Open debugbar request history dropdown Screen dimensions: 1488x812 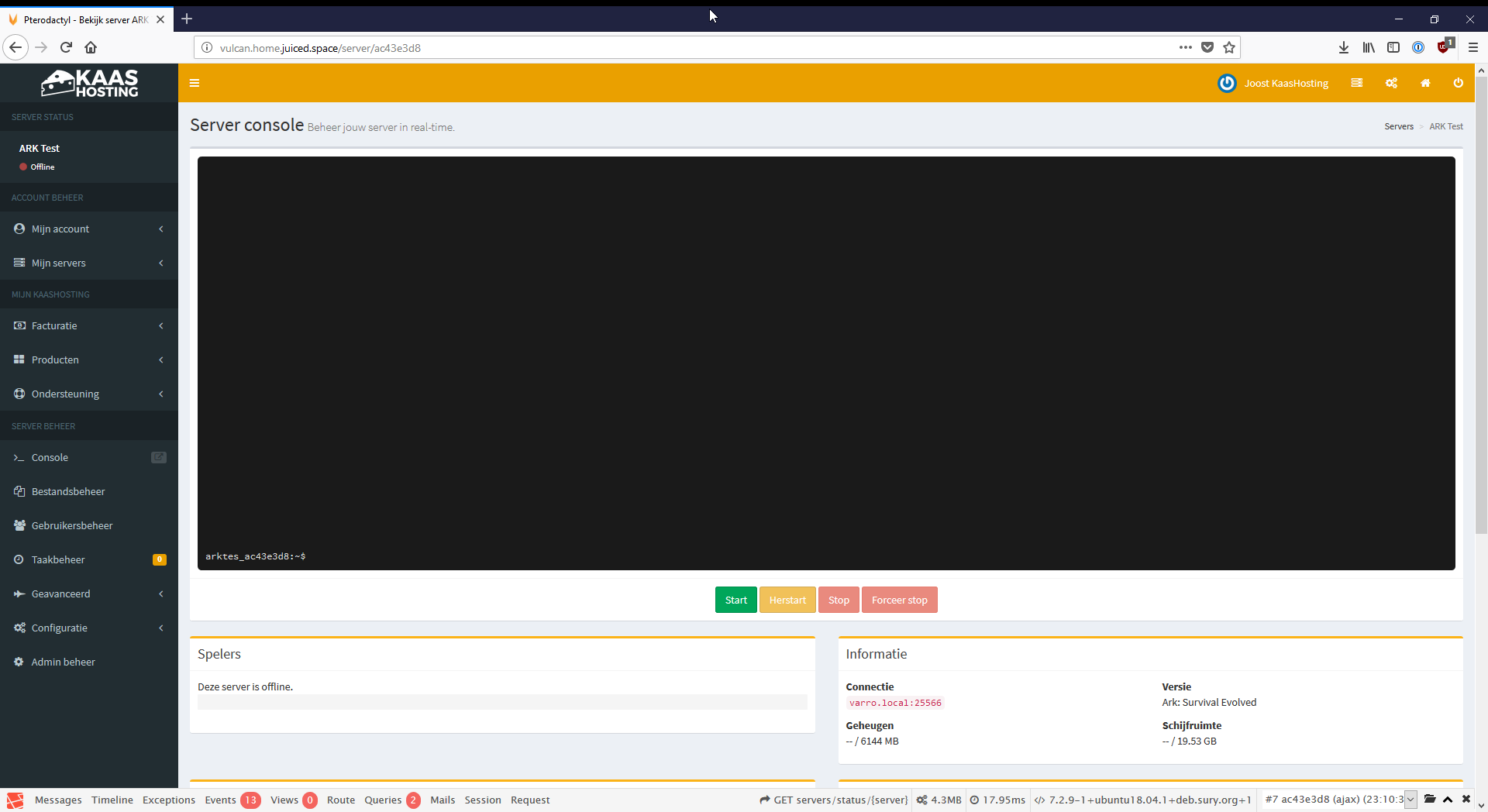pos(1410,799)
